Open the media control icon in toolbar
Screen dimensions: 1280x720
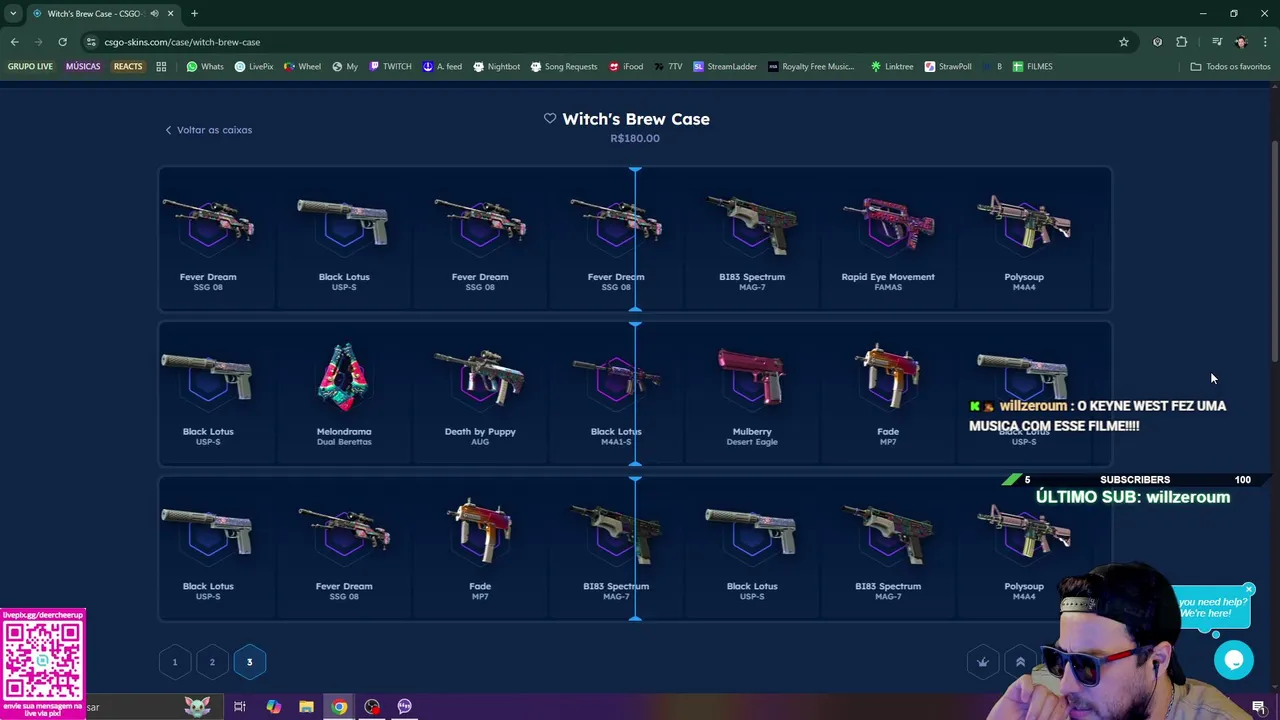tap(1217, 42)
